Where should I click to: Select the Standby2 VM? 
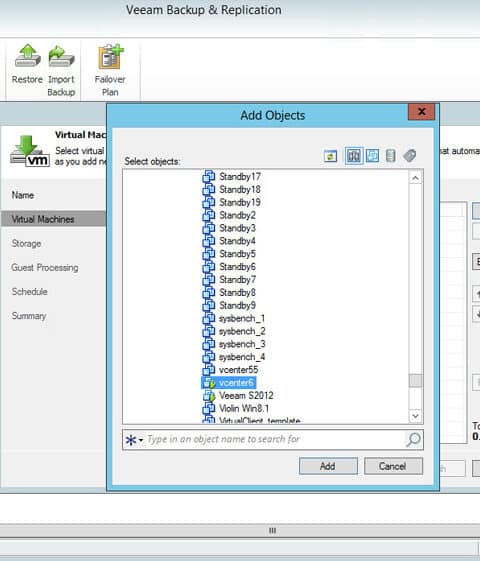click(x=237, y=215)
